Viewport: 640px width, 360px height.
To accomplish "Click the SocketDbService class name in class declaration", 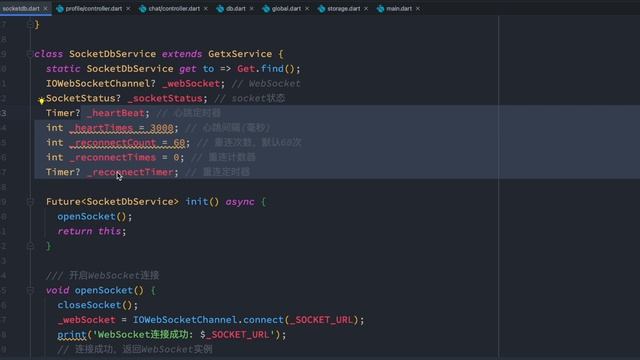I will click(112, 54).
